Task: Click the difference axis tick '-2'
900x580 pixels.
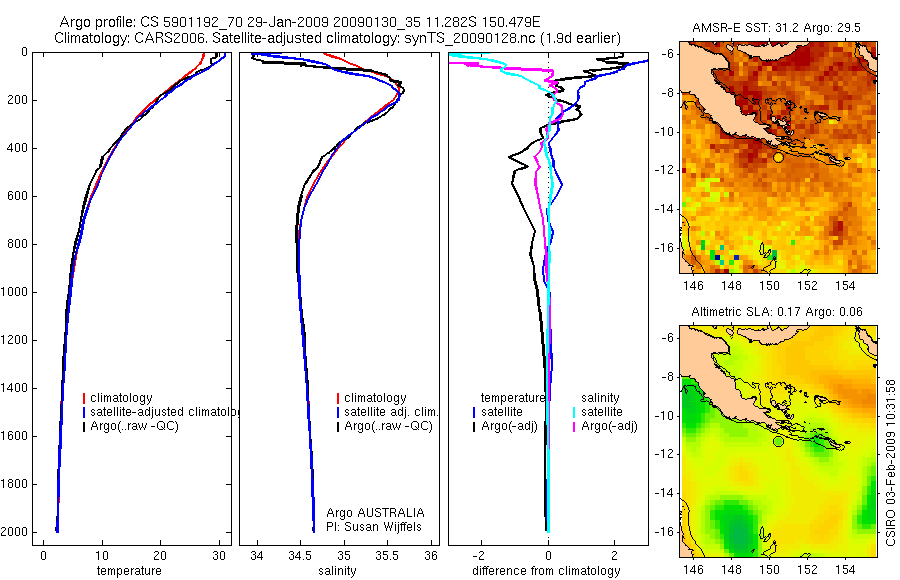Action: point(480,556)
